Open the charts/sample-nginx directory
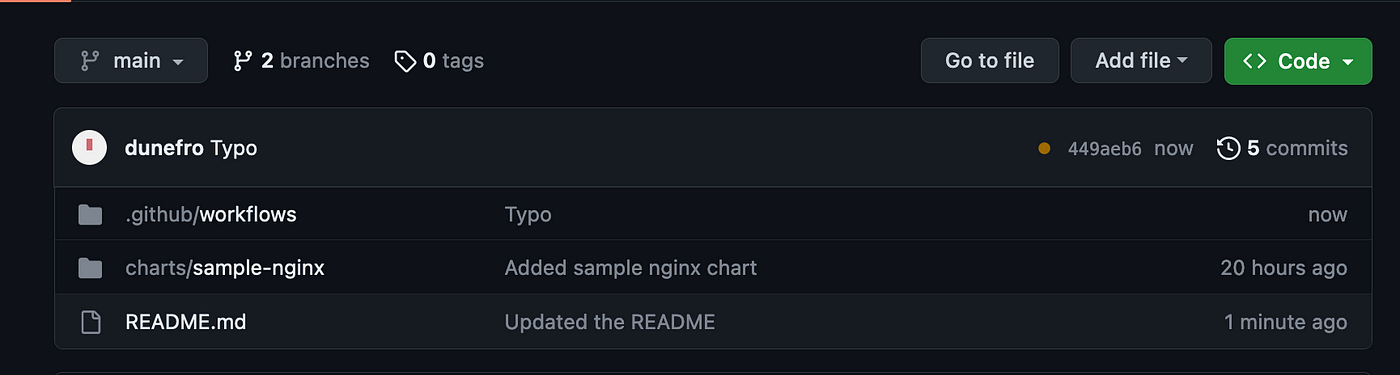The height and width of the screenshot is (375, 1400). [225, 268]
